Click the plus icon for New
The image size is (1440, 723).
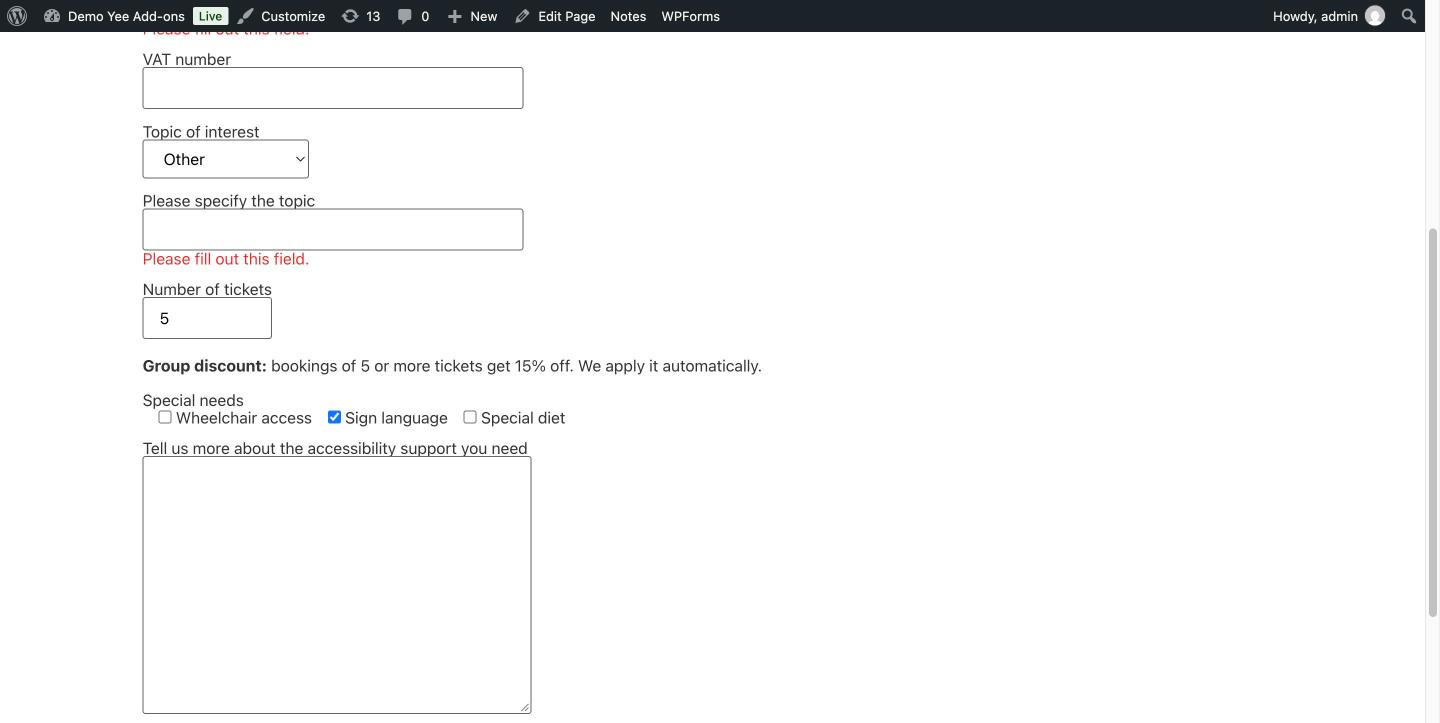point(455,16)
